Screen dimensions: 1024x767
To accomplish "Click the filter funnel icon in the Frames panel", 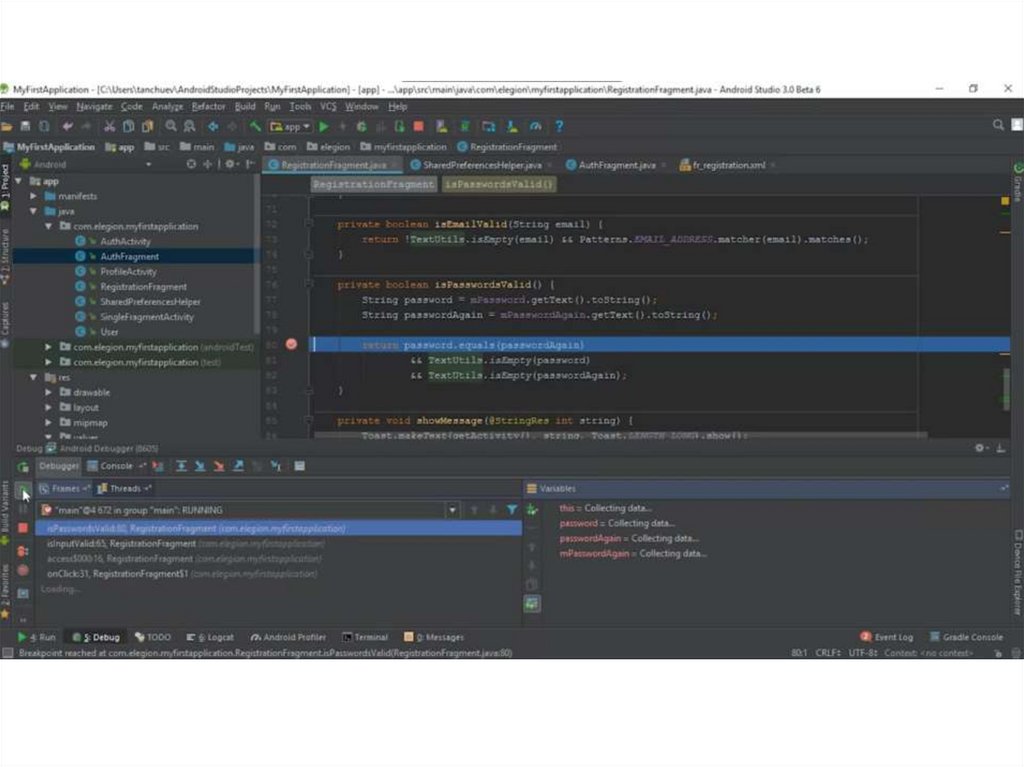I will [512, 510].
